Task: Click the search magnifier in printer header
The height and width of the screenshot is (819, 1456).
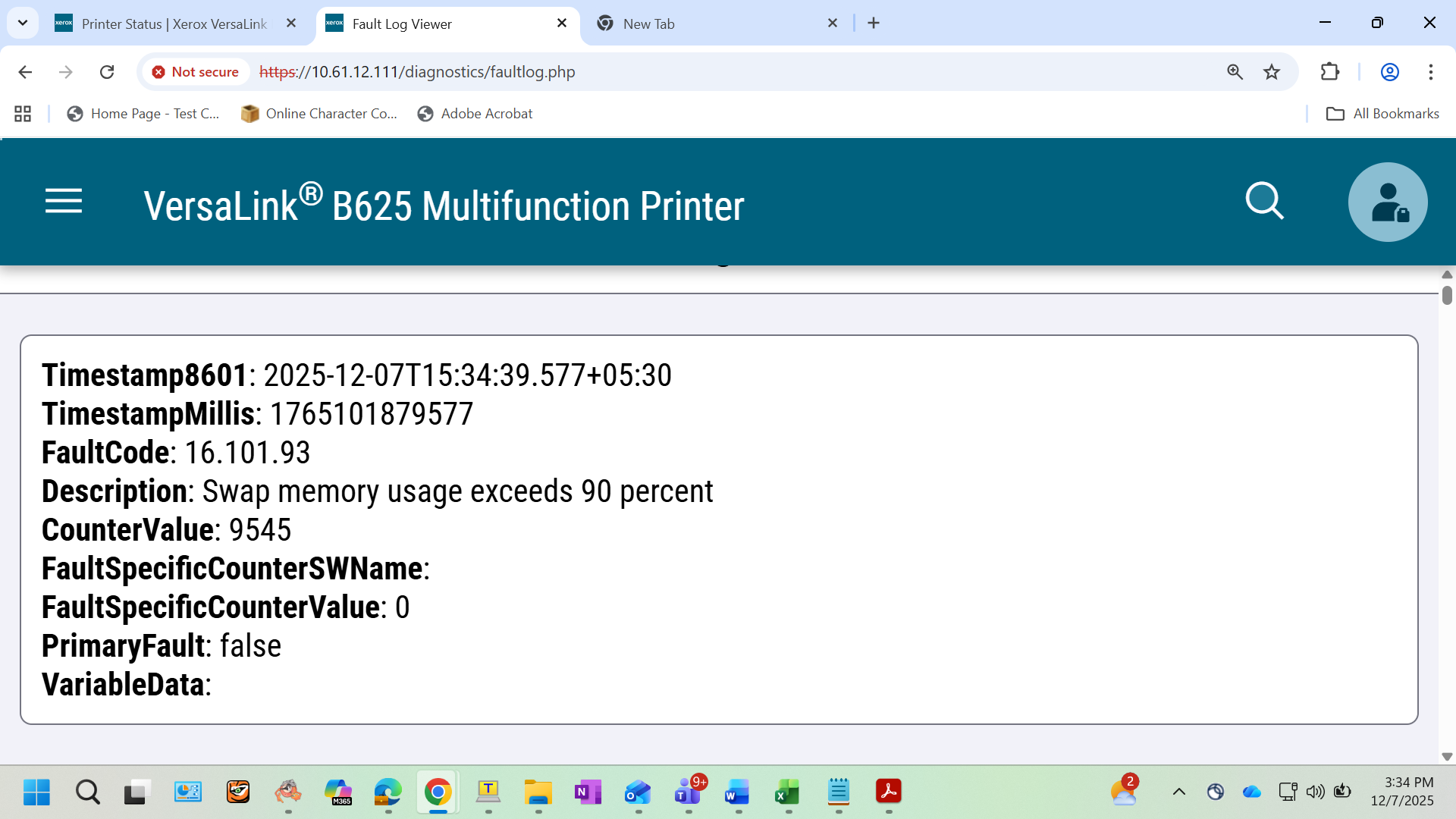Action: click(1264, 201)
